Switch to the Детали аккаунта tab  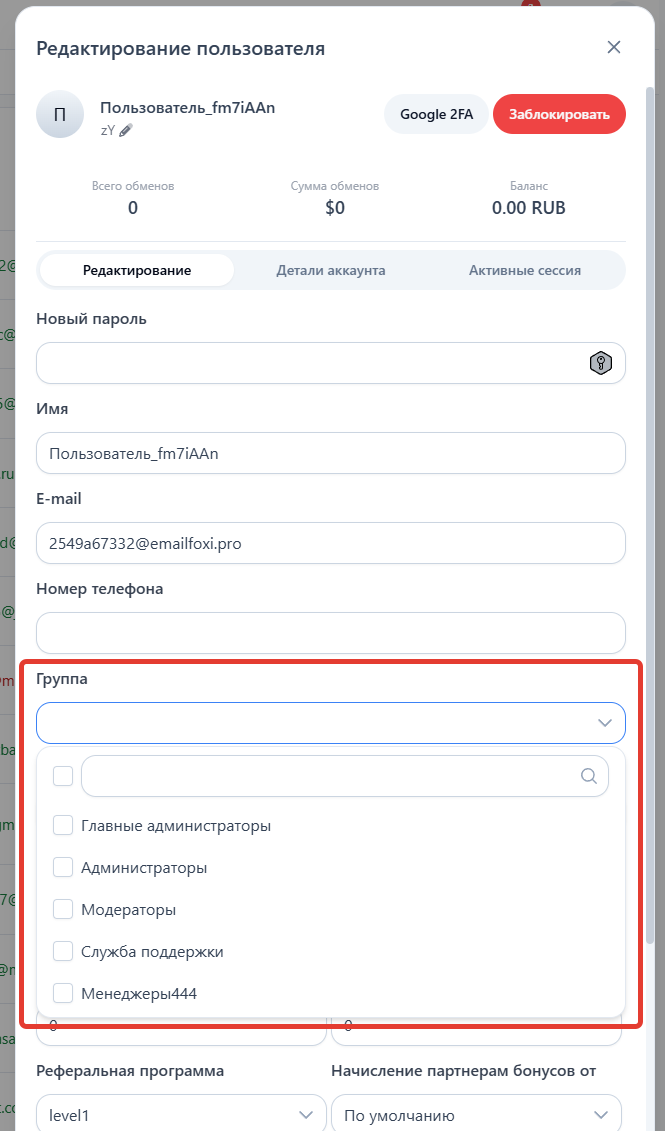(331, 270)
